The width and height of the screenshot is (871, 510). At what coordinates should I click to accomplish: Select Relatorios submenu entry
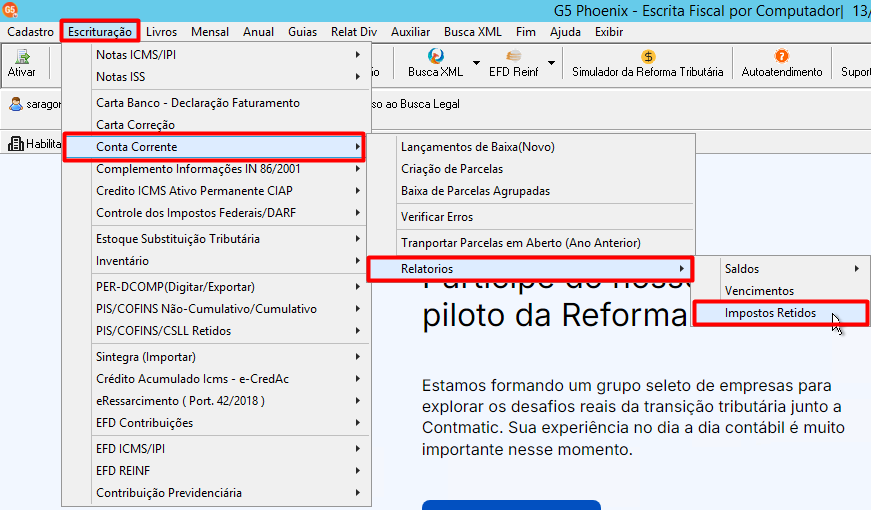pyautogui.click(x=530, y=269)
